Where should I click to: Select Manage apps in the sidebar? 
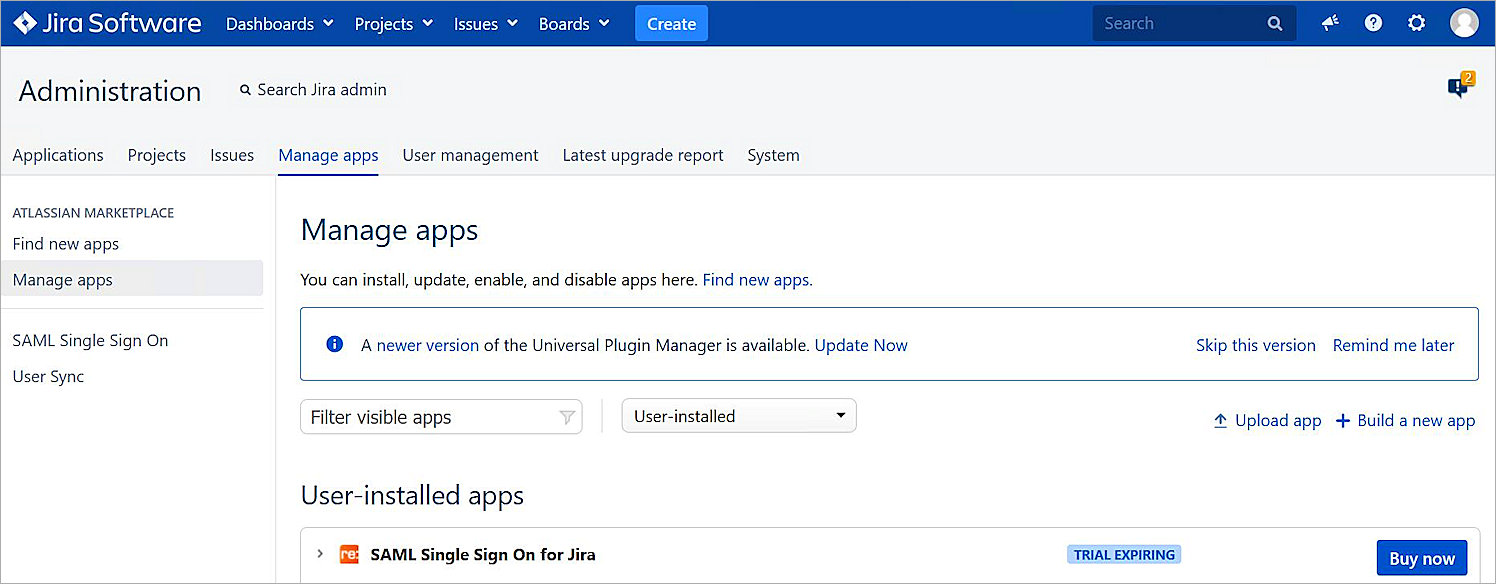(x=62, y=279)
